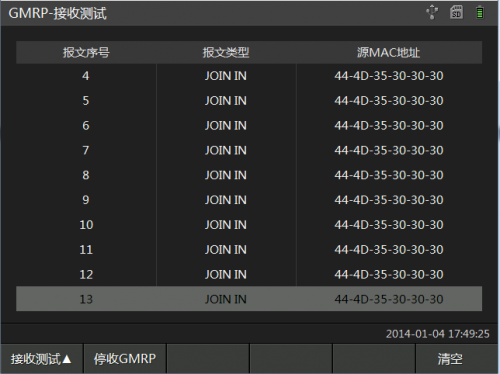Select packet row numbered 10
The image size is (500, 374).
tap(249, 225)
